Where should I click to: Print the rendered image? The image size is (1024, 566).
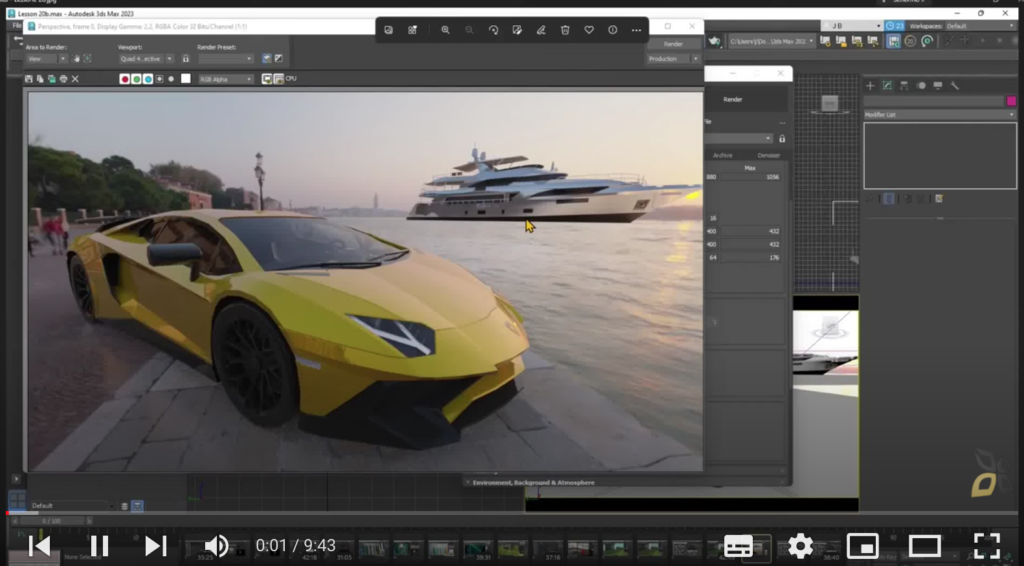point(63,79)
